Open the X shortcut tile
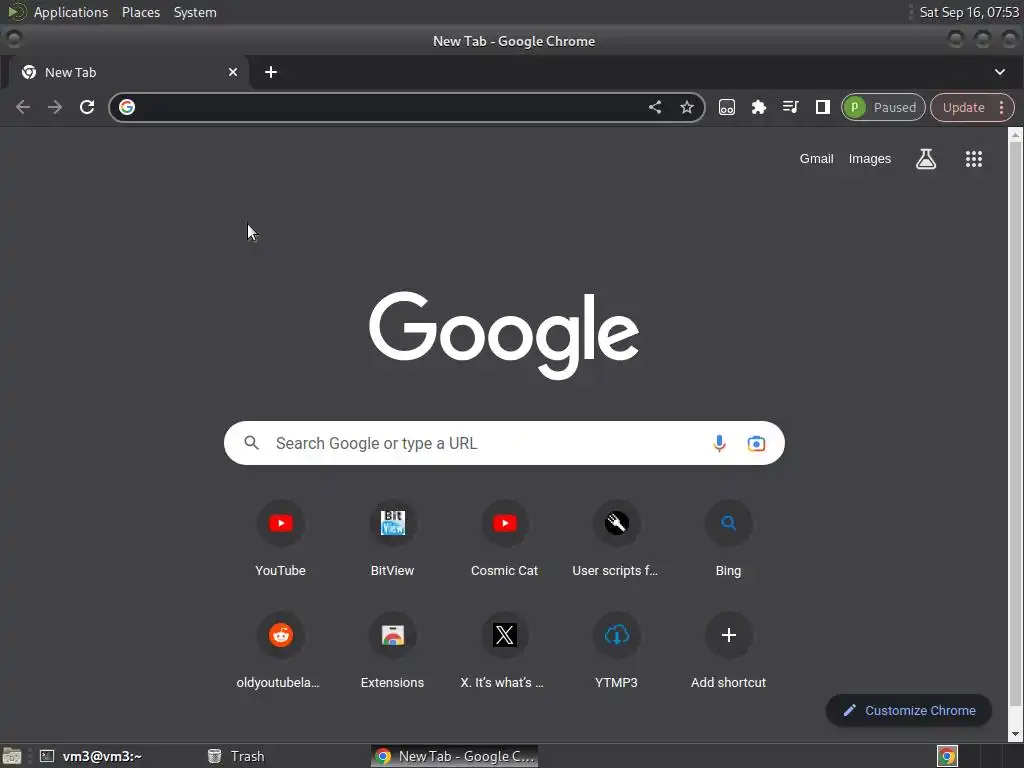Viewport: 1024px width, 768px height. coord(504,651)
